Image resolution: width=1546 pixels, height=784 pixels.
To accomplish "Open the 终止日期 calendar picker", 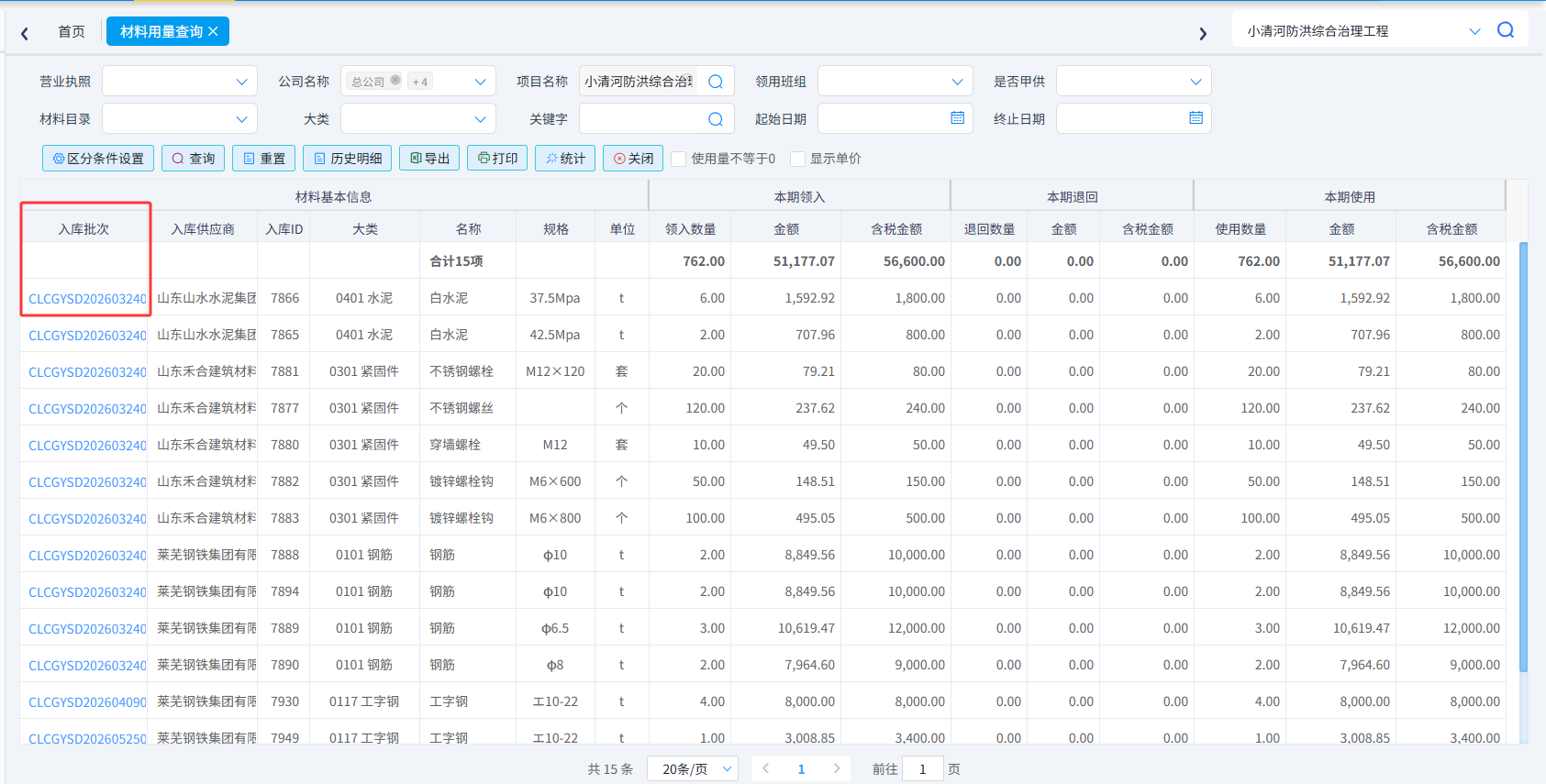I will (x=1196, y=118).
